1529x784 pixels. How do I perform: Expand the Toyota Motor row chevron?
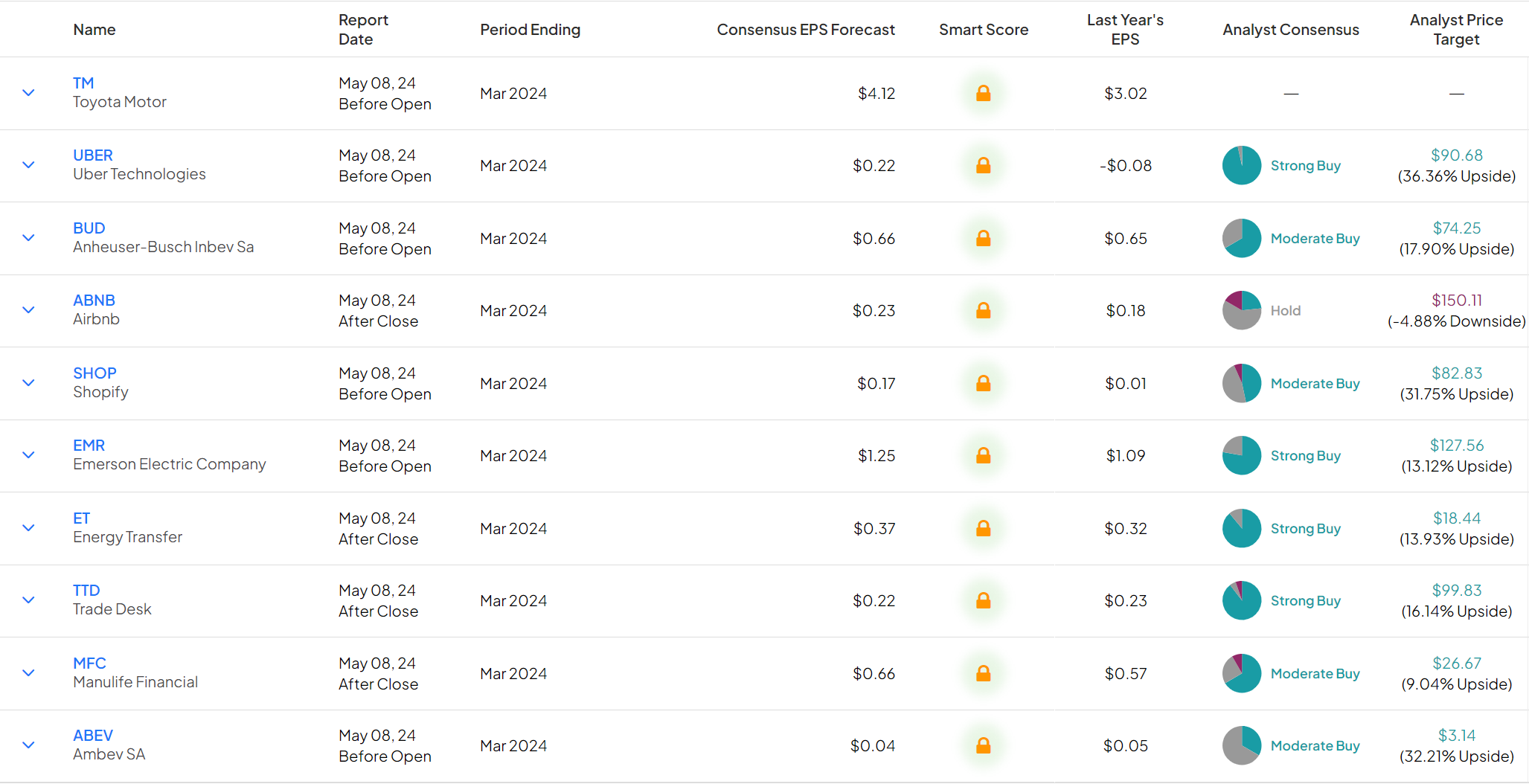[x=28, y=93]
